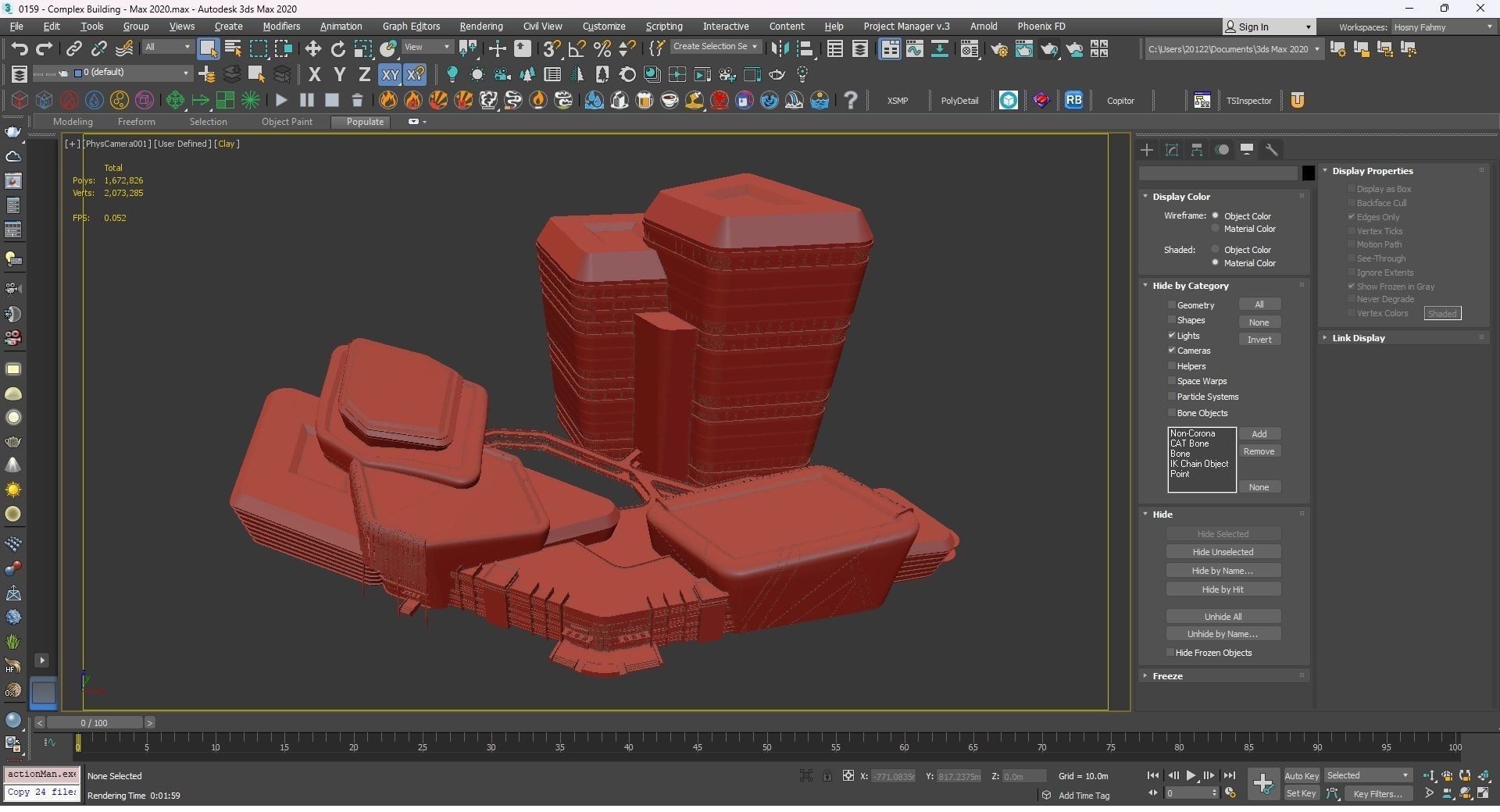
Task: Select the Select Object arrow tool
Action: click(x=208, y=49)
